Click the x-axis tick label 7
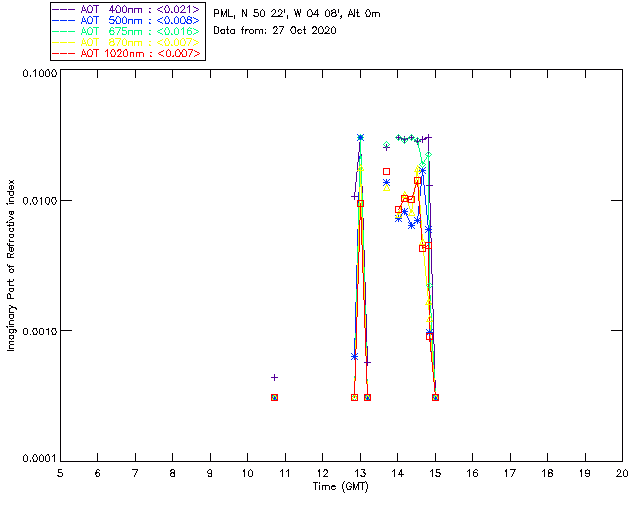The width and height of the screenshot is (640, 512). [x=135, y=473]
